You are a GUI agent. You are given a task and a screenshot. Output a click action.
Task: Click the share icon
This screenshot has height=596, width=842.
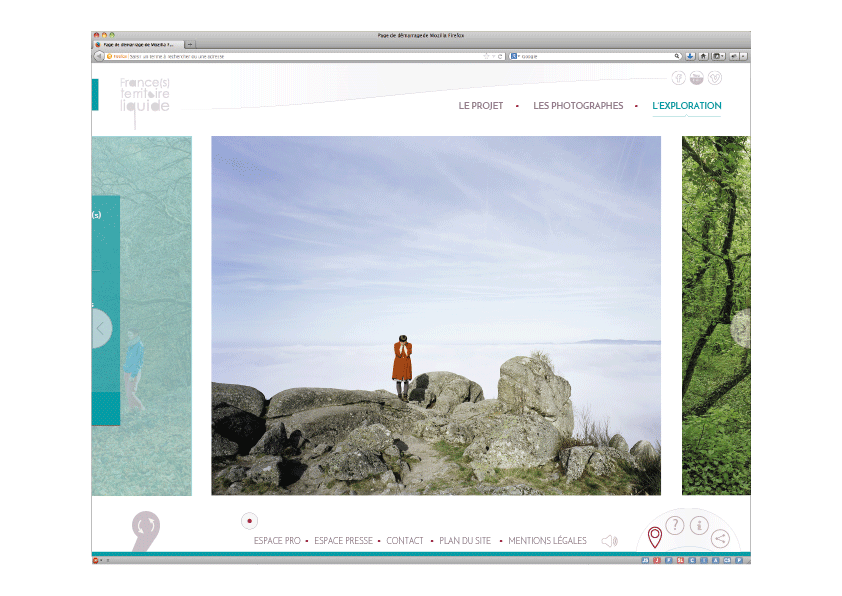pos(719,540)
